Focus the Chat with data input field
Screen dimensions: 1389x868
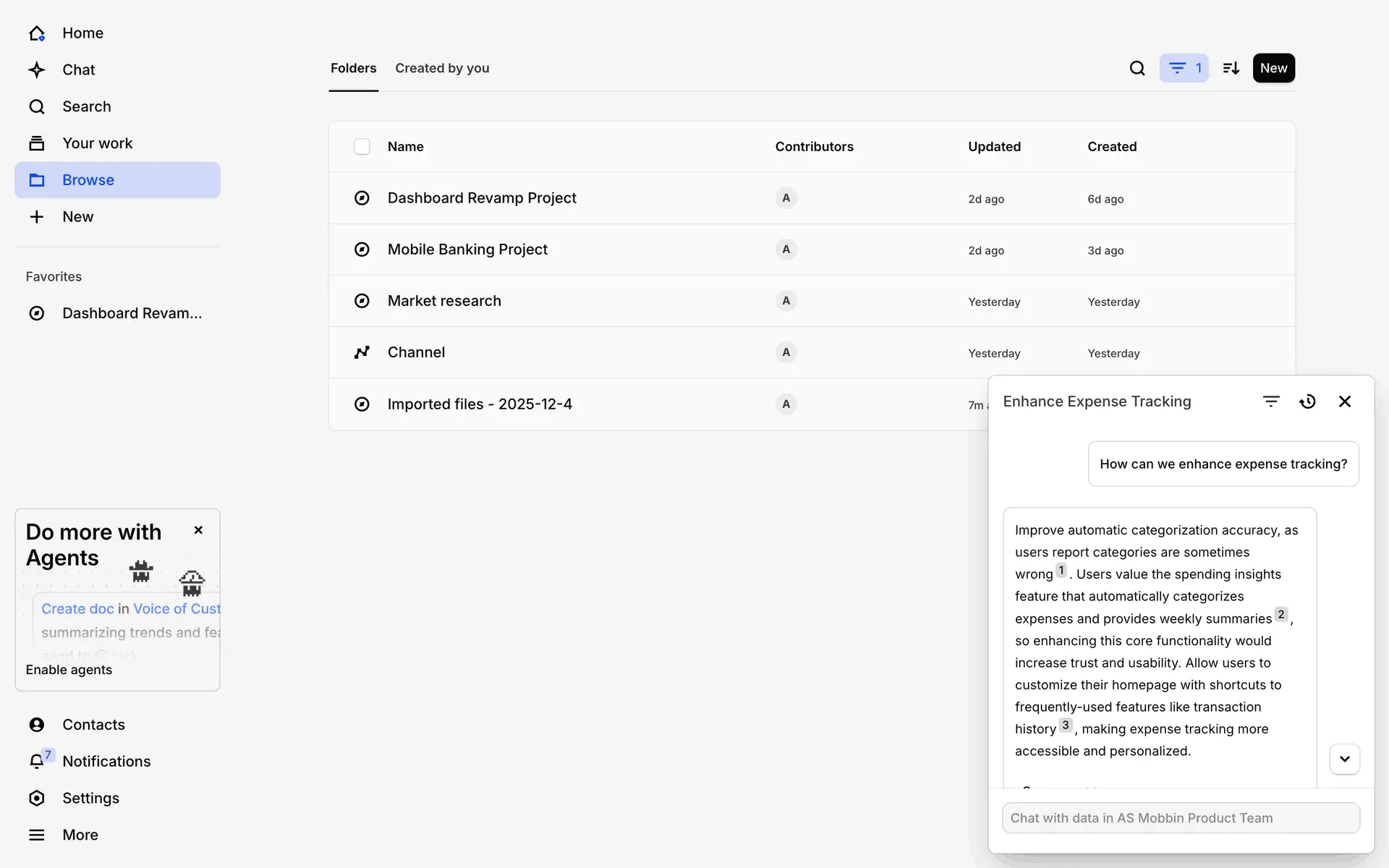[1181, 818]
